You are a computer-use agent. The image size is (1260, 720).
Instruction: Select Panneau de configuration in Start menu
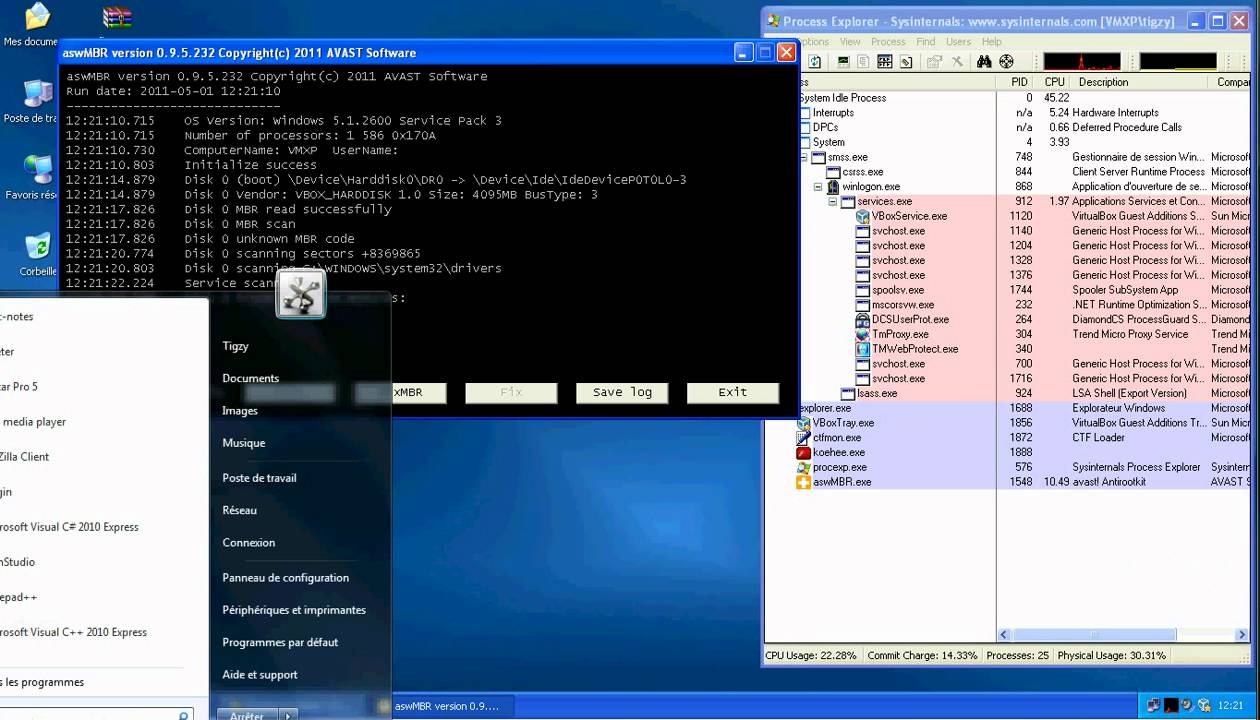(285, 578)
